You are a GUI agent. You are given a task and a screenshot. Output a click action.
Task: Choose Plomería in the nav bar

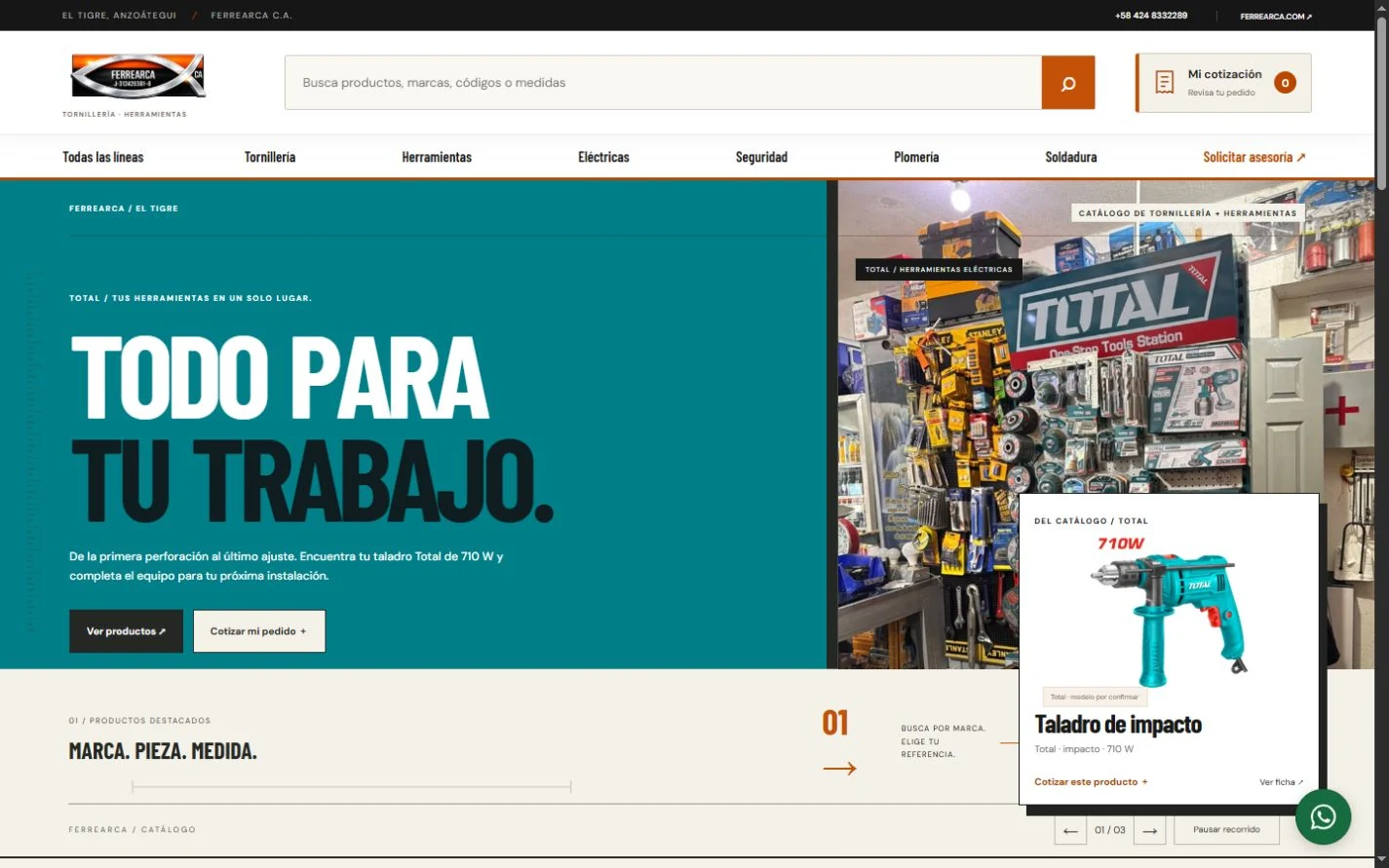point(916,157)
